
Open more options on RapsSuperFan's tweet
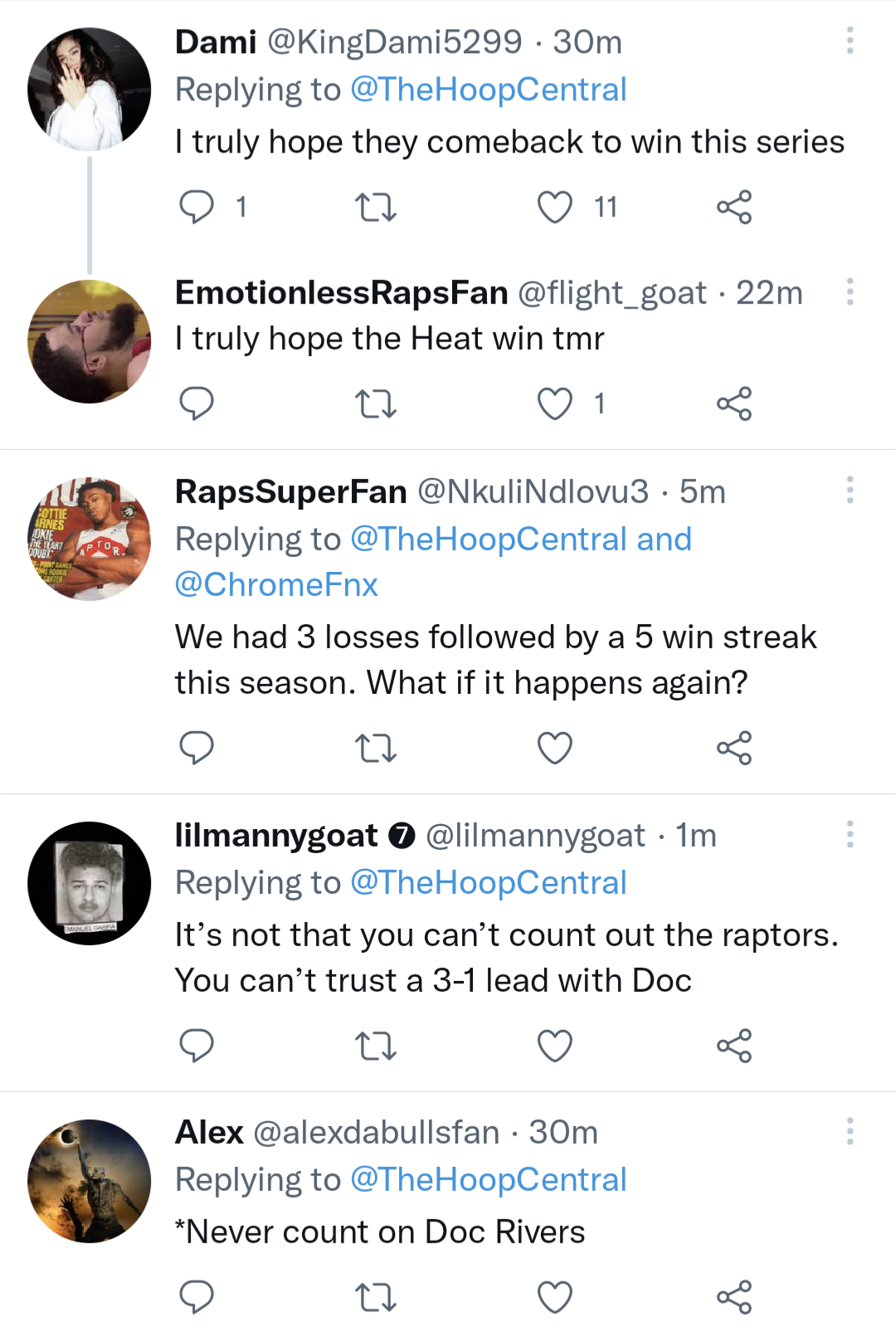pos(850,490)
